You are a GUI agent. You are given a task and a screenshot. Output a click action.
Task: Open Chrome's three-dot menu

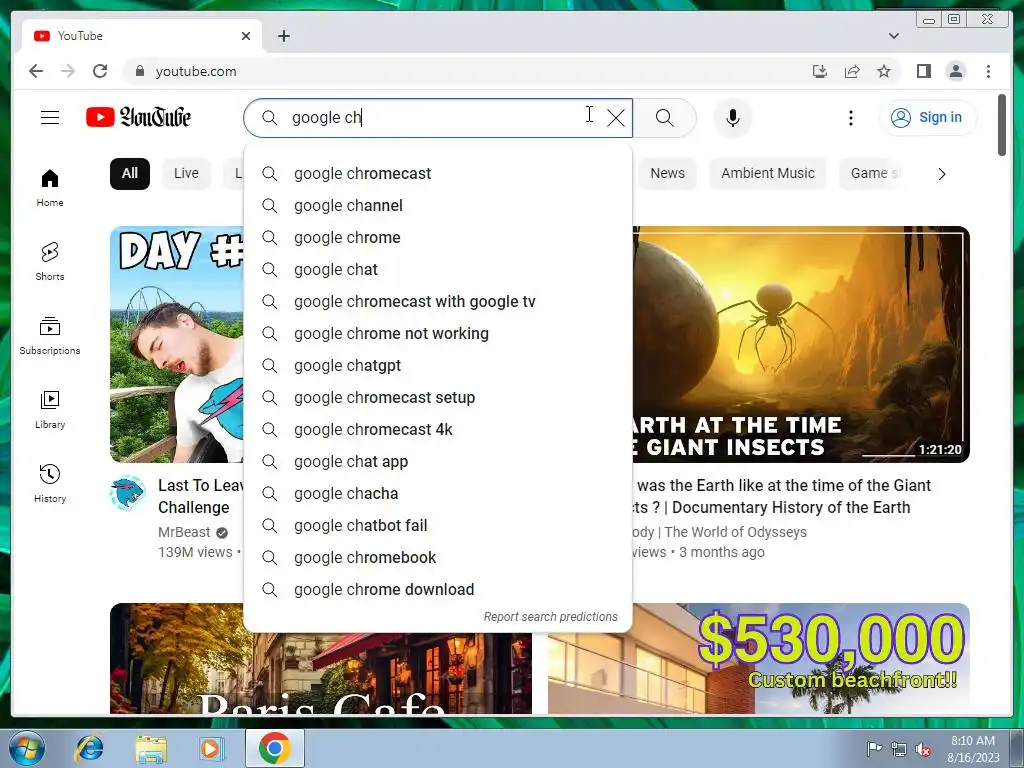pyautogui.click(x=988, y=71)
